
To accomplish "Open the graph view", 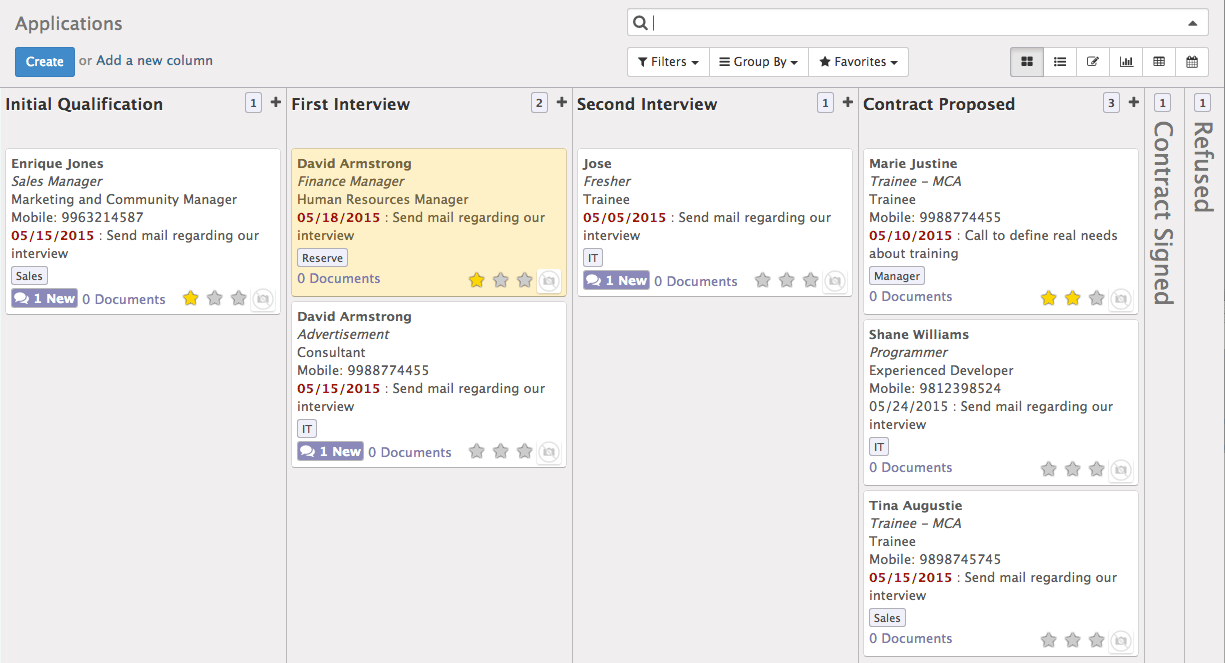I will pyautogui.click(x=1126, y=61).
